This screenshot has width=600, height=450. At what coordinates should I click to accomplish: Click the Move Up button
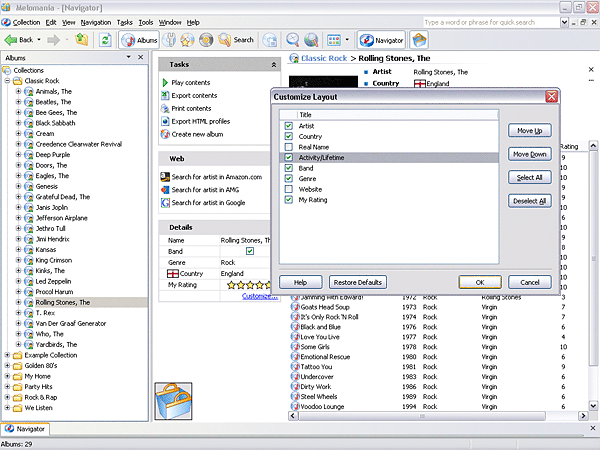click(530, 130)
